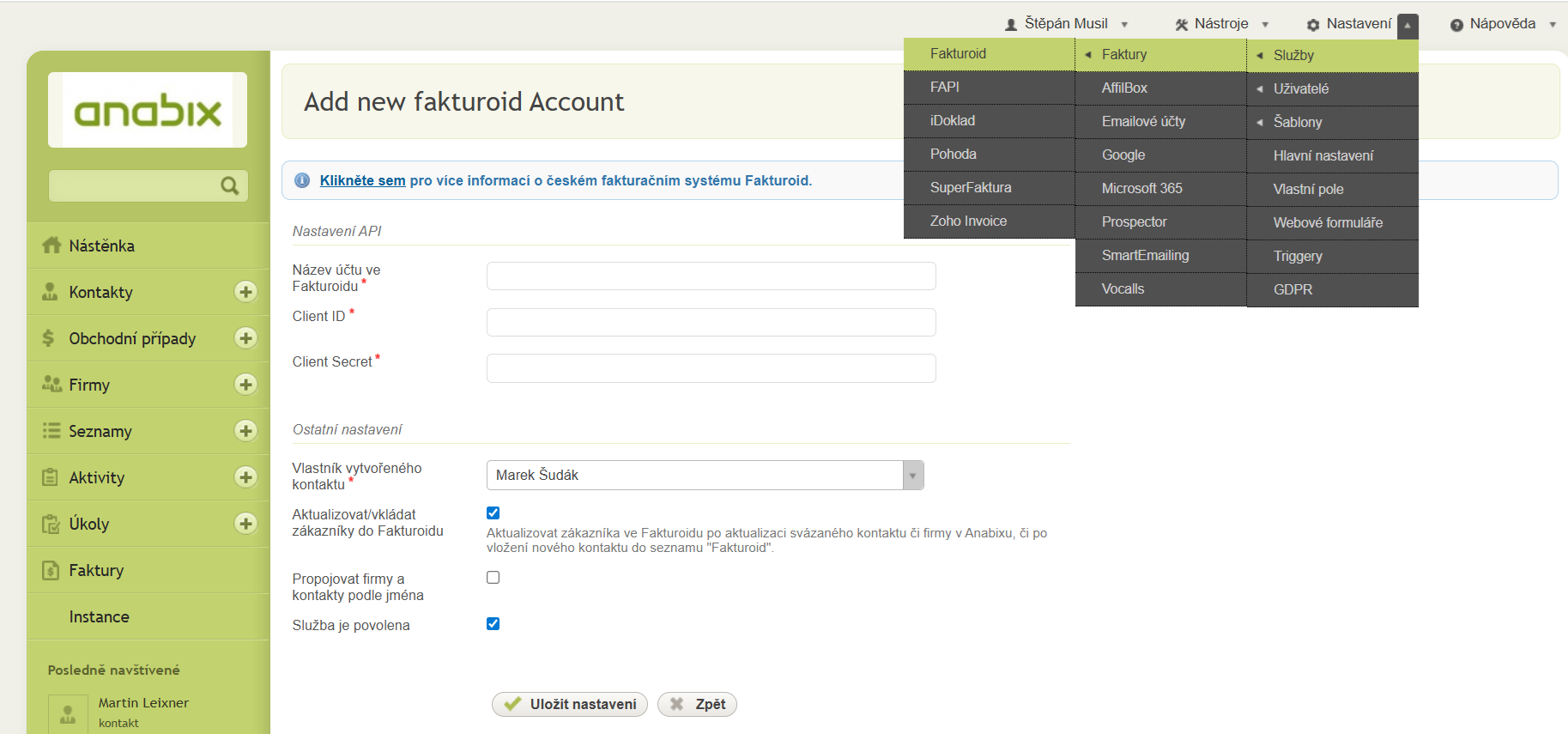Click the blue info icon in notice bar
The height and width of the screenshot is (734, 1568).
coord(302,180)
